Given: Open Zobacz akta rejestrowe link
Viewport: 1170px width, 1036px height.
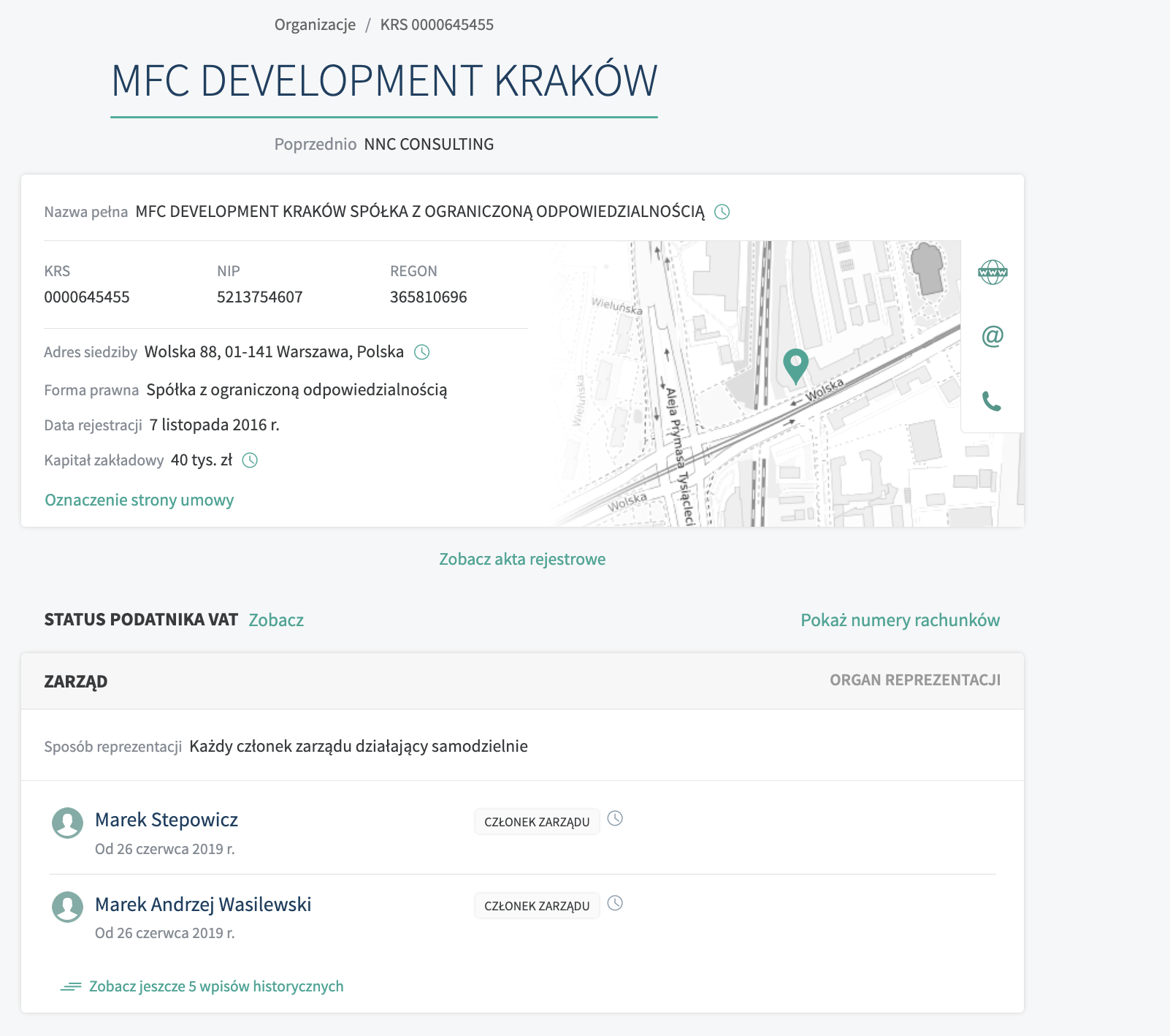Looking at the screenshot, I should (x=522, y=559).
